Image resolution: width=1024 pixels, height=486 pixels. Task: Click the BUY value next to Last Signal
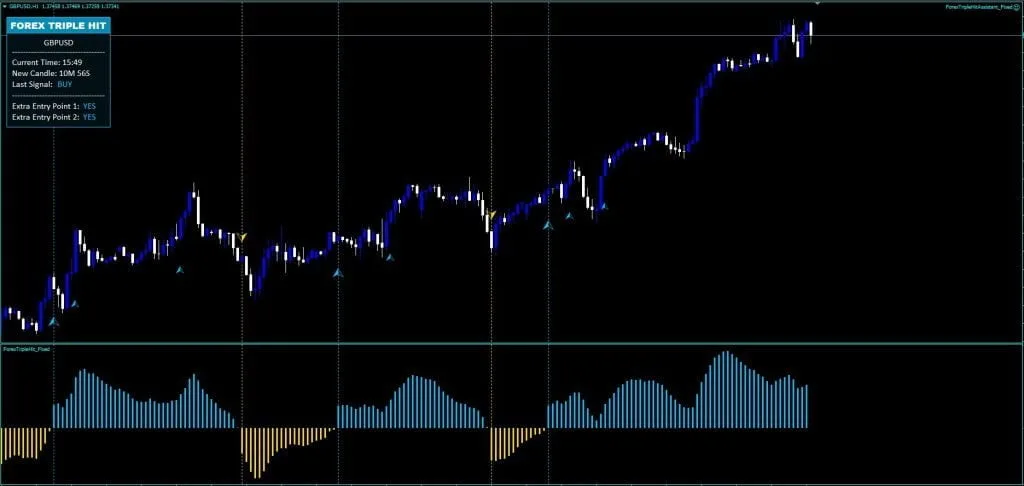65,84
